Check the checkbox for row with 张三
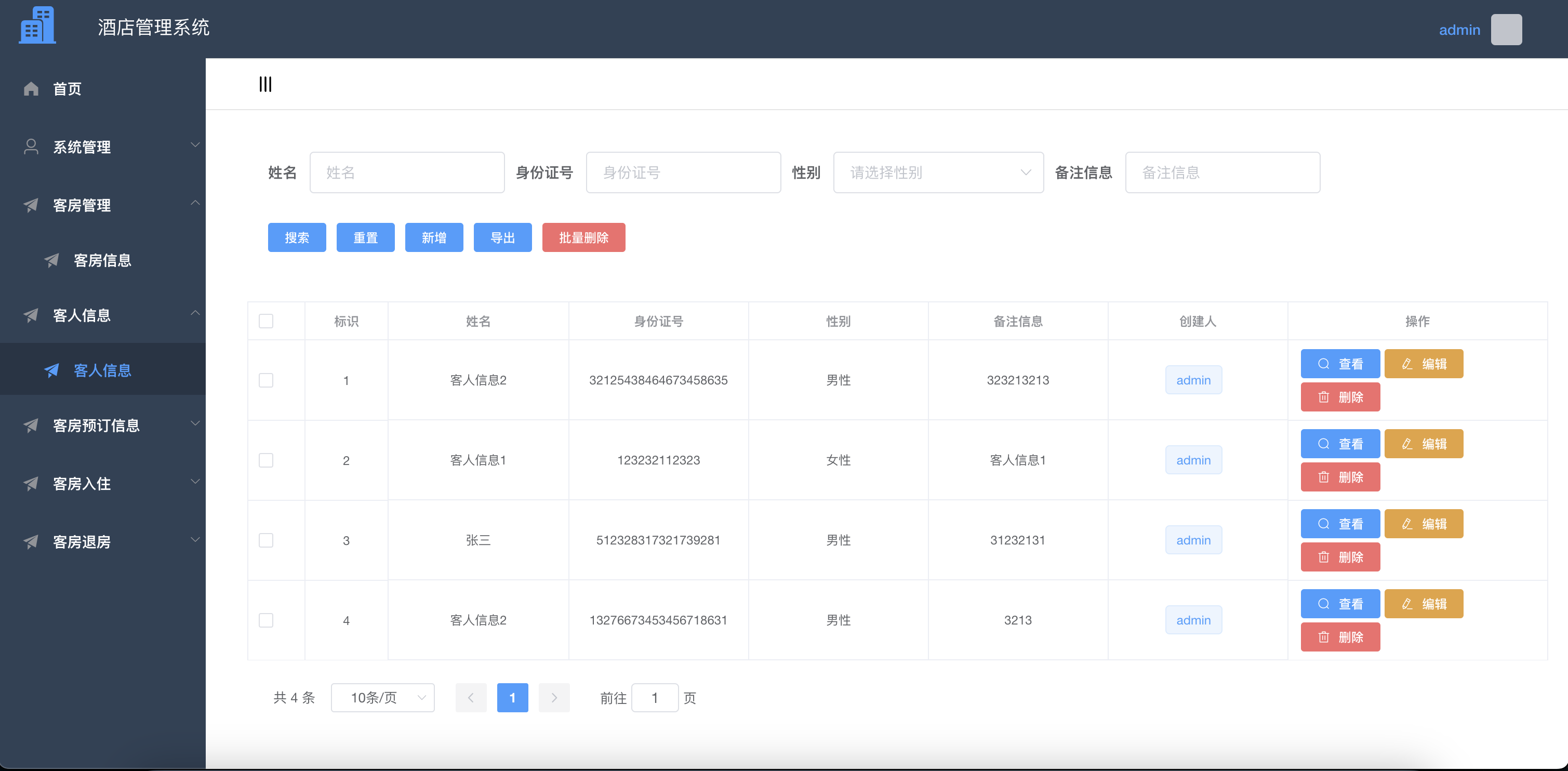The height and width of the screenshot is (771, 1568). pyautogui.click(x=266, y=540)
